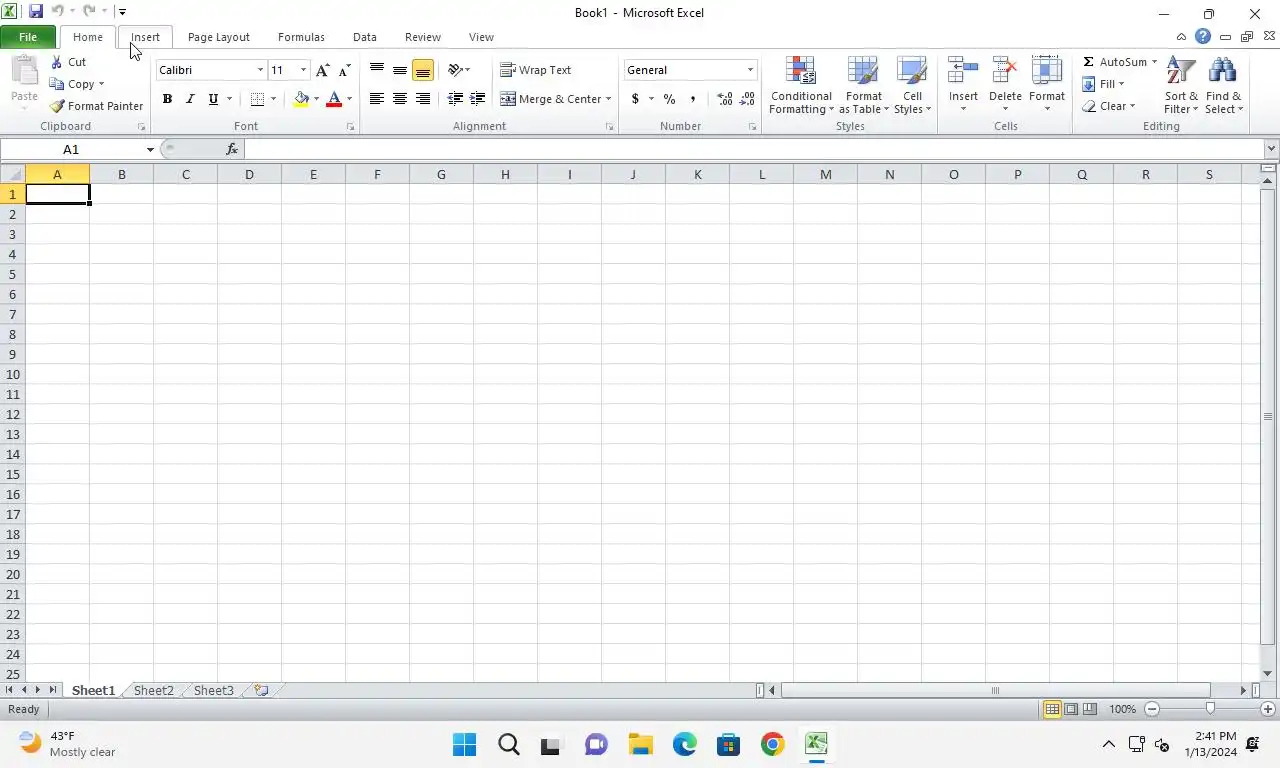Open the Merge & Center dropdown arrow
The image size is (1280, 768).
608,99
